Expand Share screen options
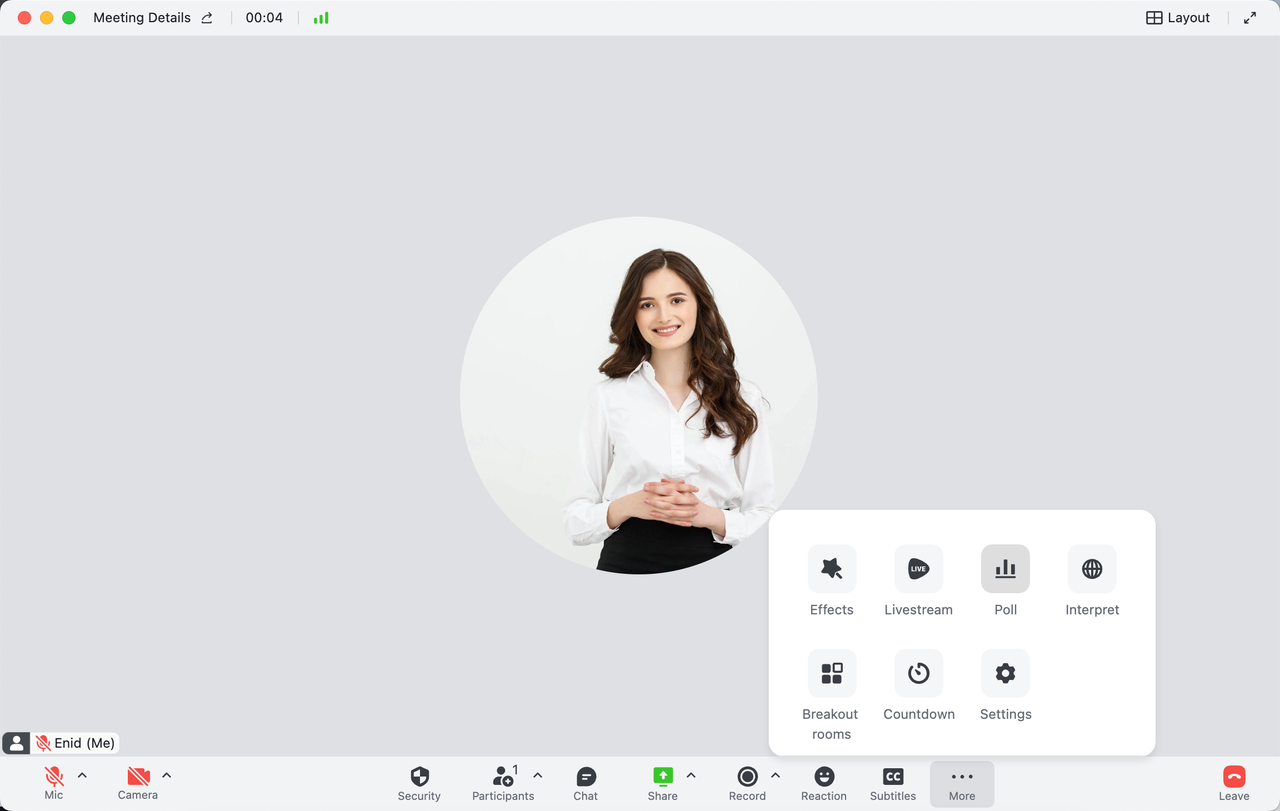Viewport: 1280px width, 811px height. click(689, 774)
